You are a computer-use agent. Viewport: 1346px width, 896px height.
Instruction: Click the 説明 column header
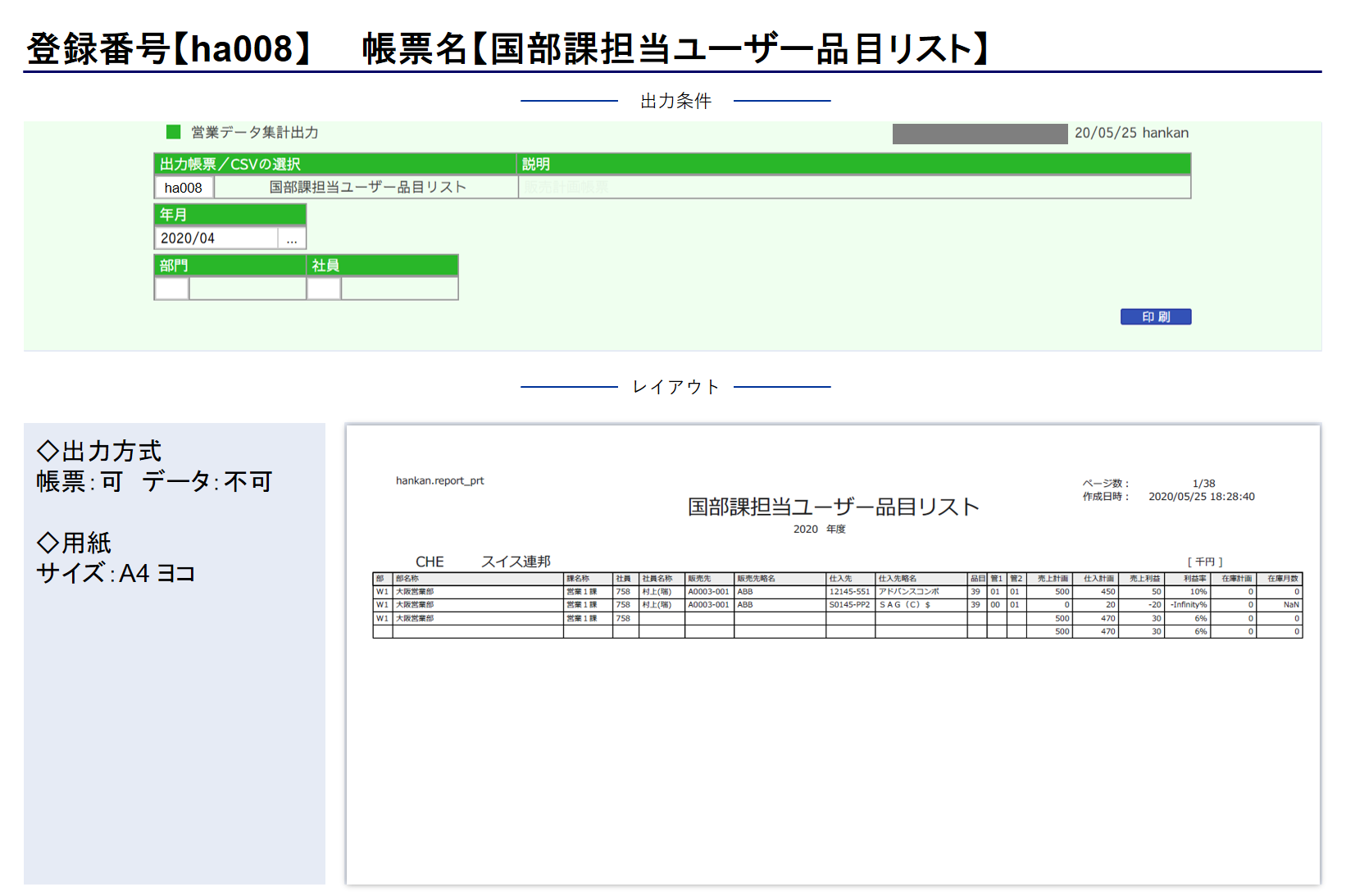click(854, 164)
